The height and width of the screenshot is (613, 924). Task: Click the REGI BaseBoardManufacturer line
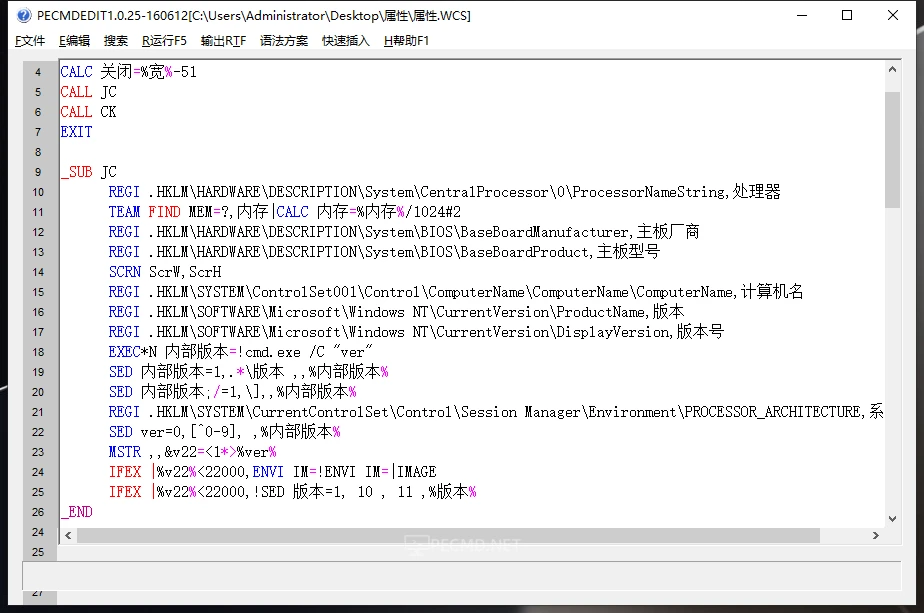[x=404, y=232]
